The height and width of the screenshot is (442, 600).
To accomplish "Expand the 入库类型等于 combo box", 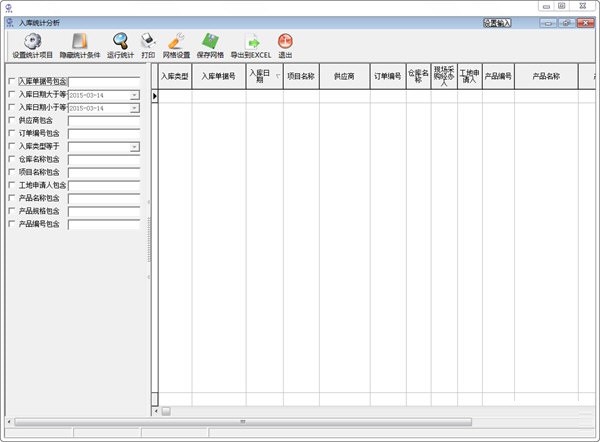I will 134,147.
